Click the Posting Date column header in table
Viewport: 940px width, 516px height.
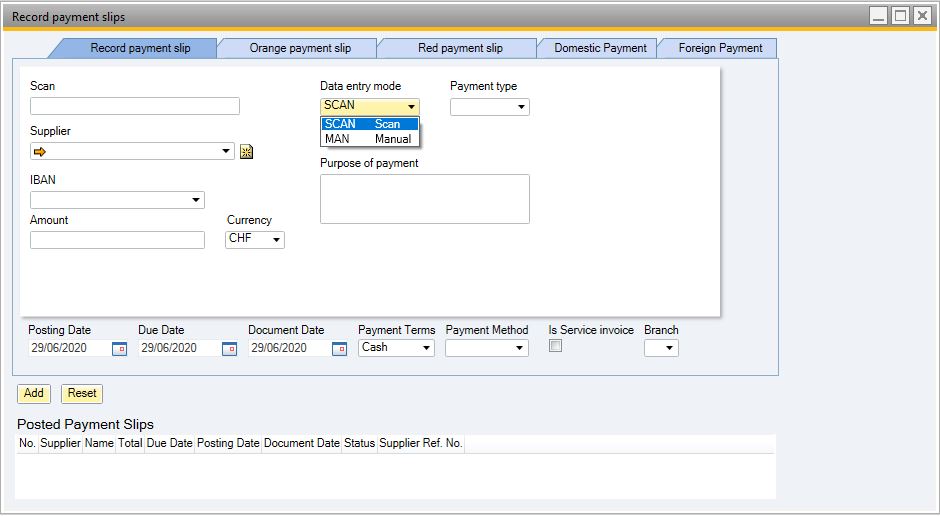(228, 443)
